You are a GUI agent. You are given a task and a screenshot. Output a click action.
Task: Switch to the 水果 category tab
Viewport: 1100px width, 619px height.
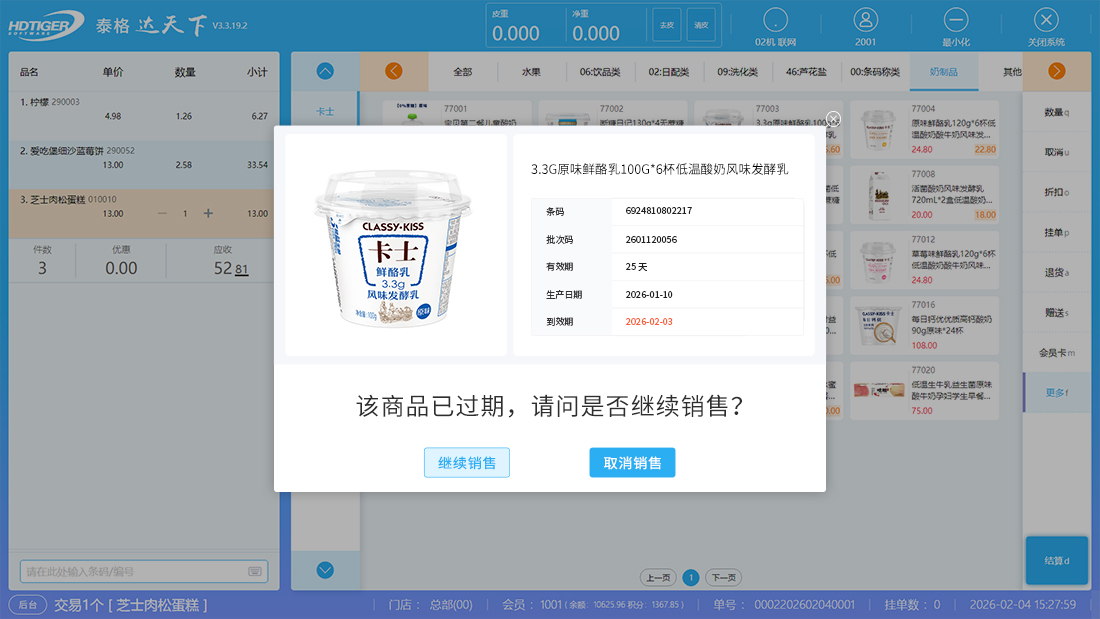[531, 72]
